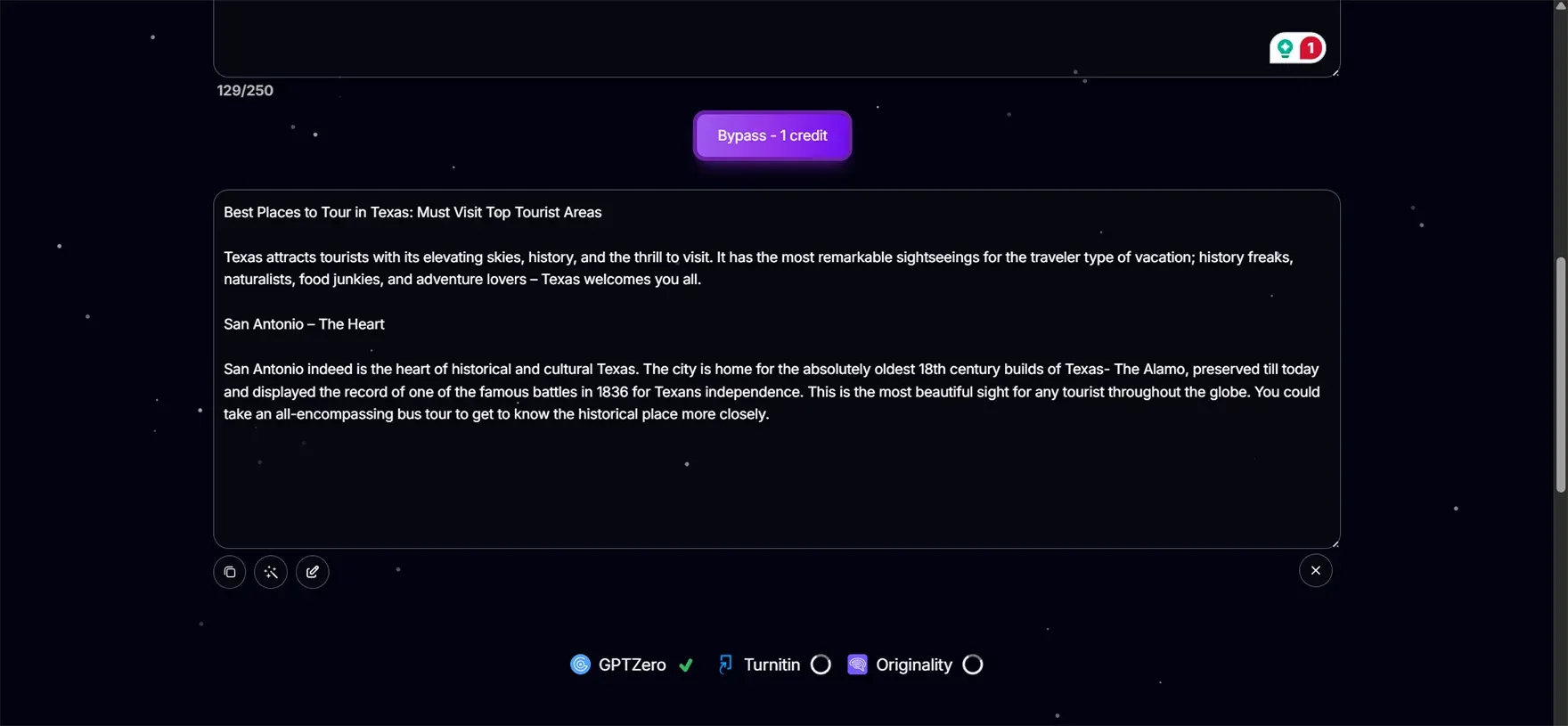Click the edit pencil icon
Screen dimensions: 1568x726
[x=312, y=571]
